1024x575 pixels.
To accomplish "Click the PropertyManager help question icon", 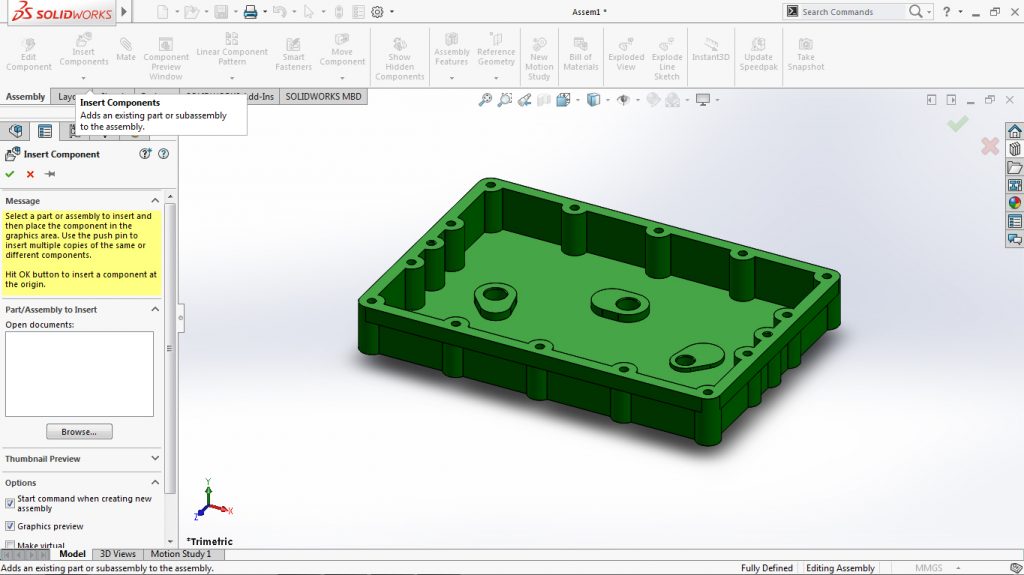I will [x=163, y=154].
